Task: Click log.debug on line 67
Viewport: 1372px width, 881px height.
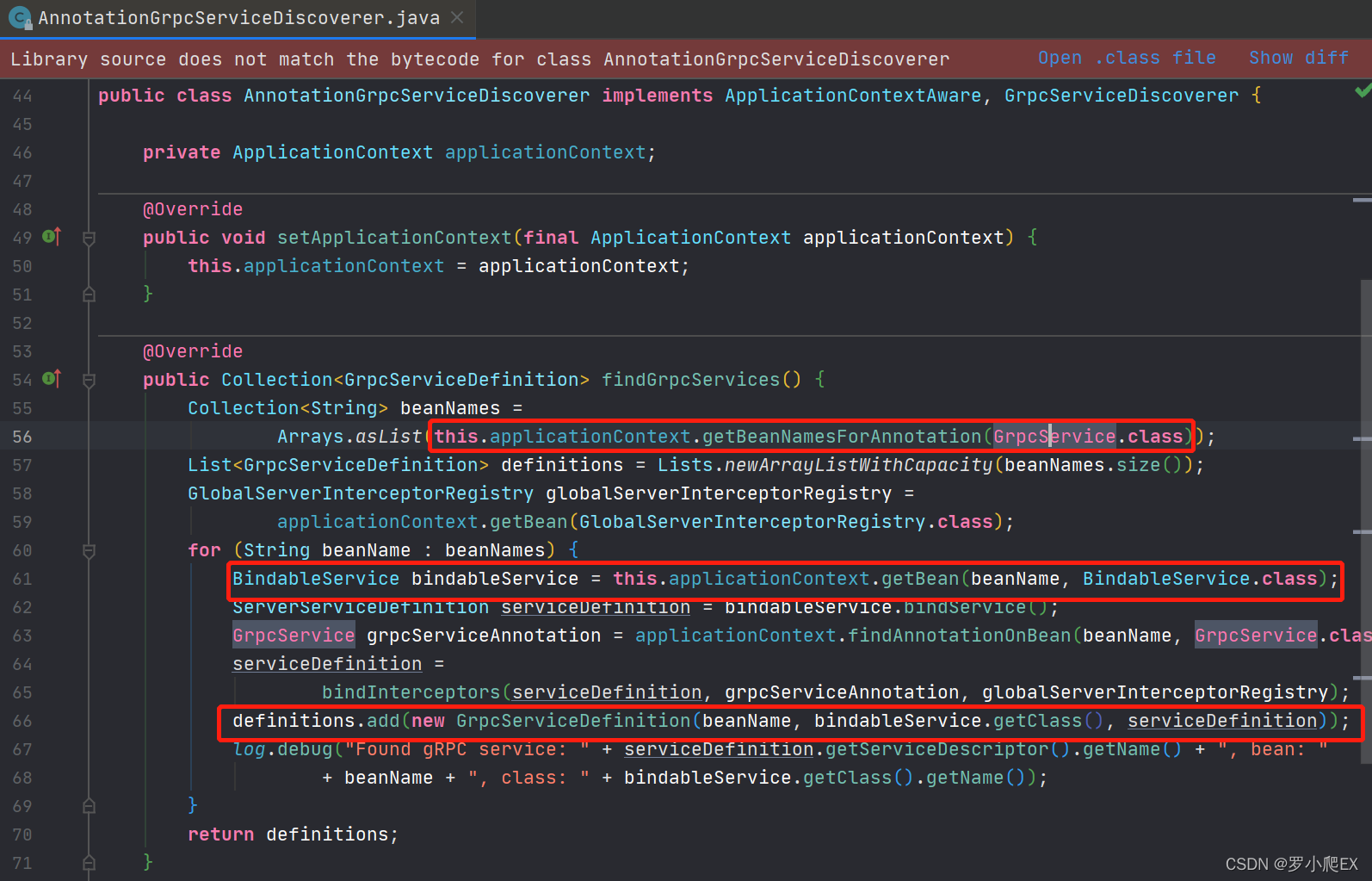Action: [x=282, y=749]
